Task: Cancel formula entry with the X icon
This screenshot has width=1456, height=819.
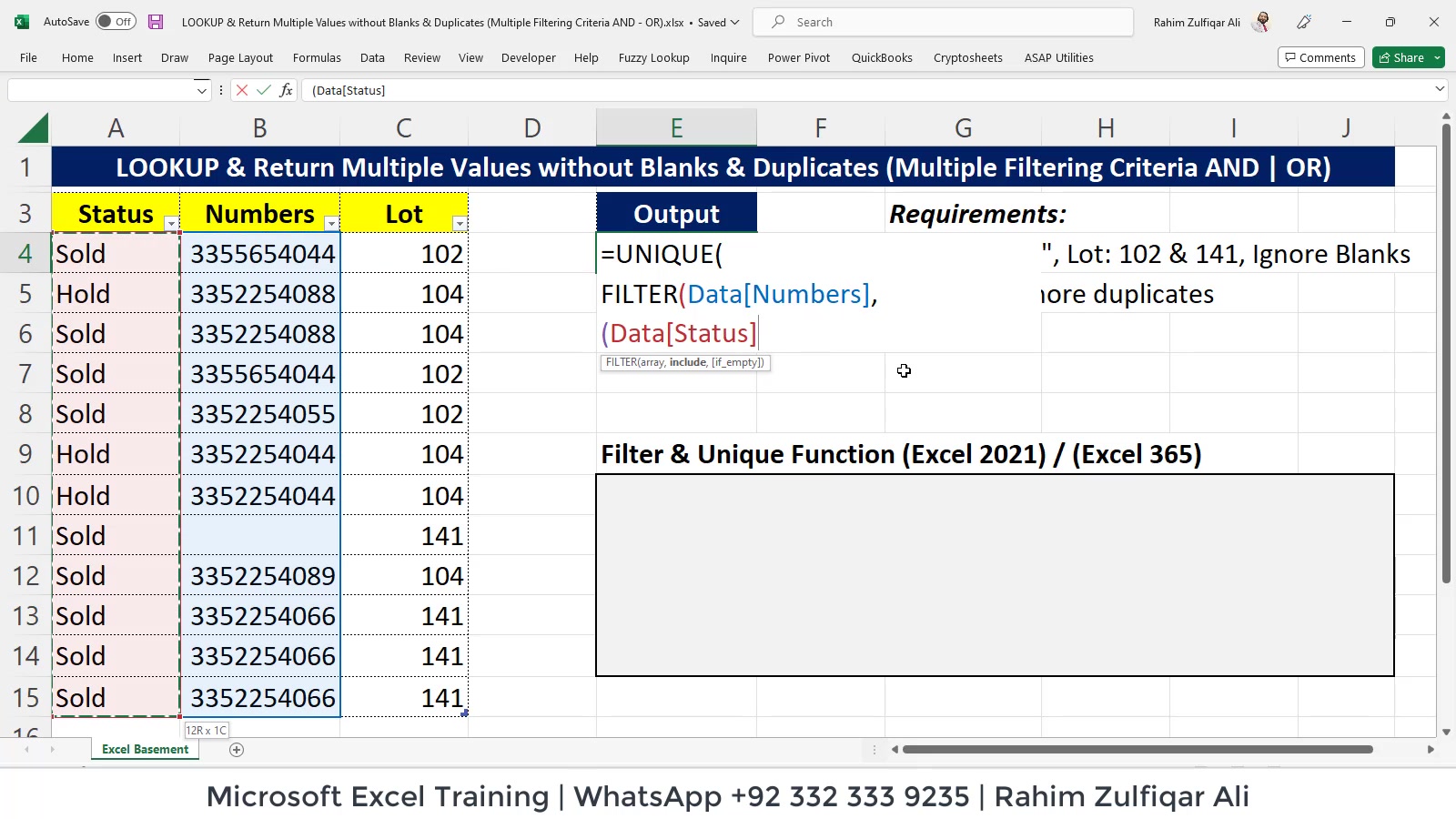Action: [242, 90]
